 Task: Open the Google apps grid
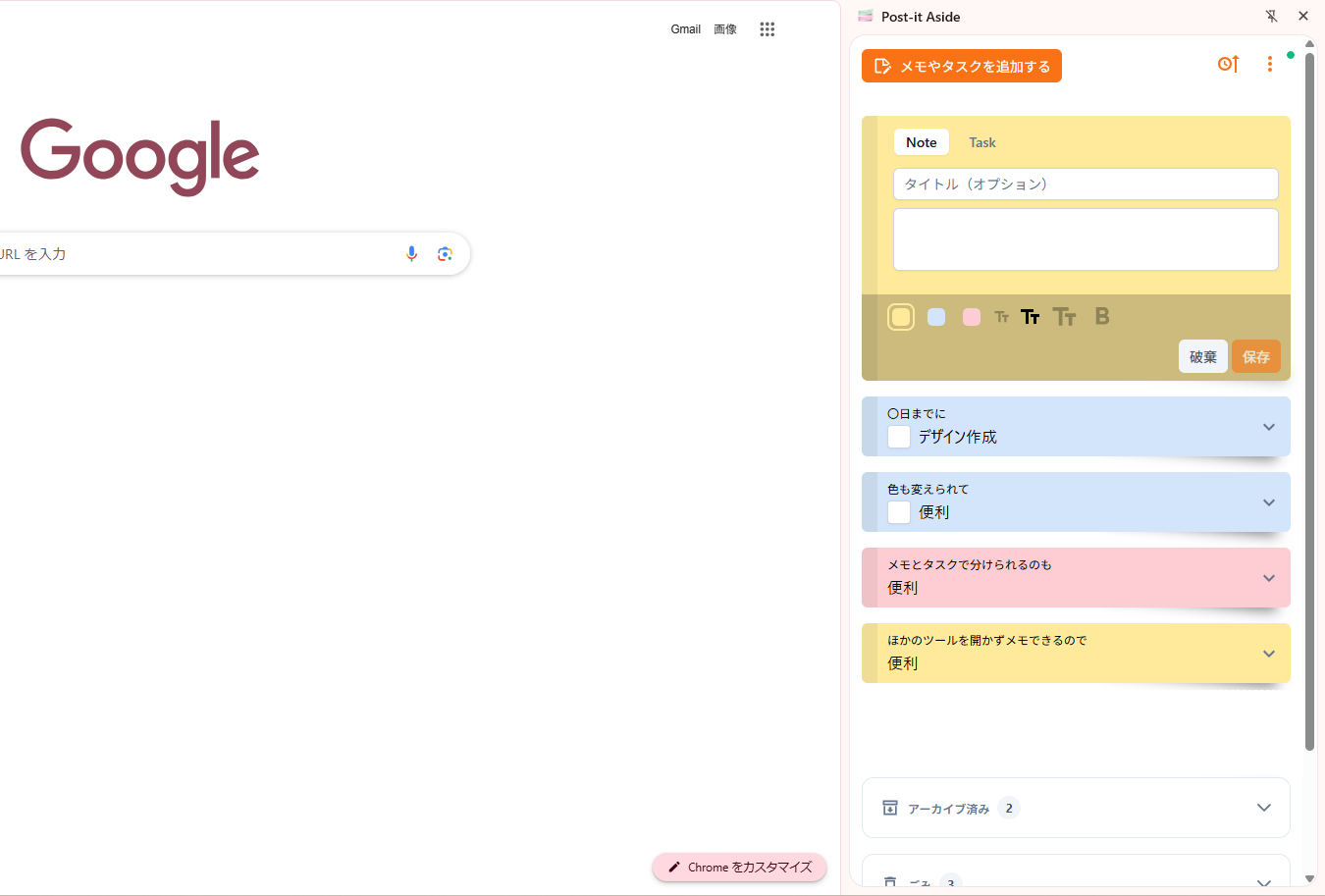[767, 29]
